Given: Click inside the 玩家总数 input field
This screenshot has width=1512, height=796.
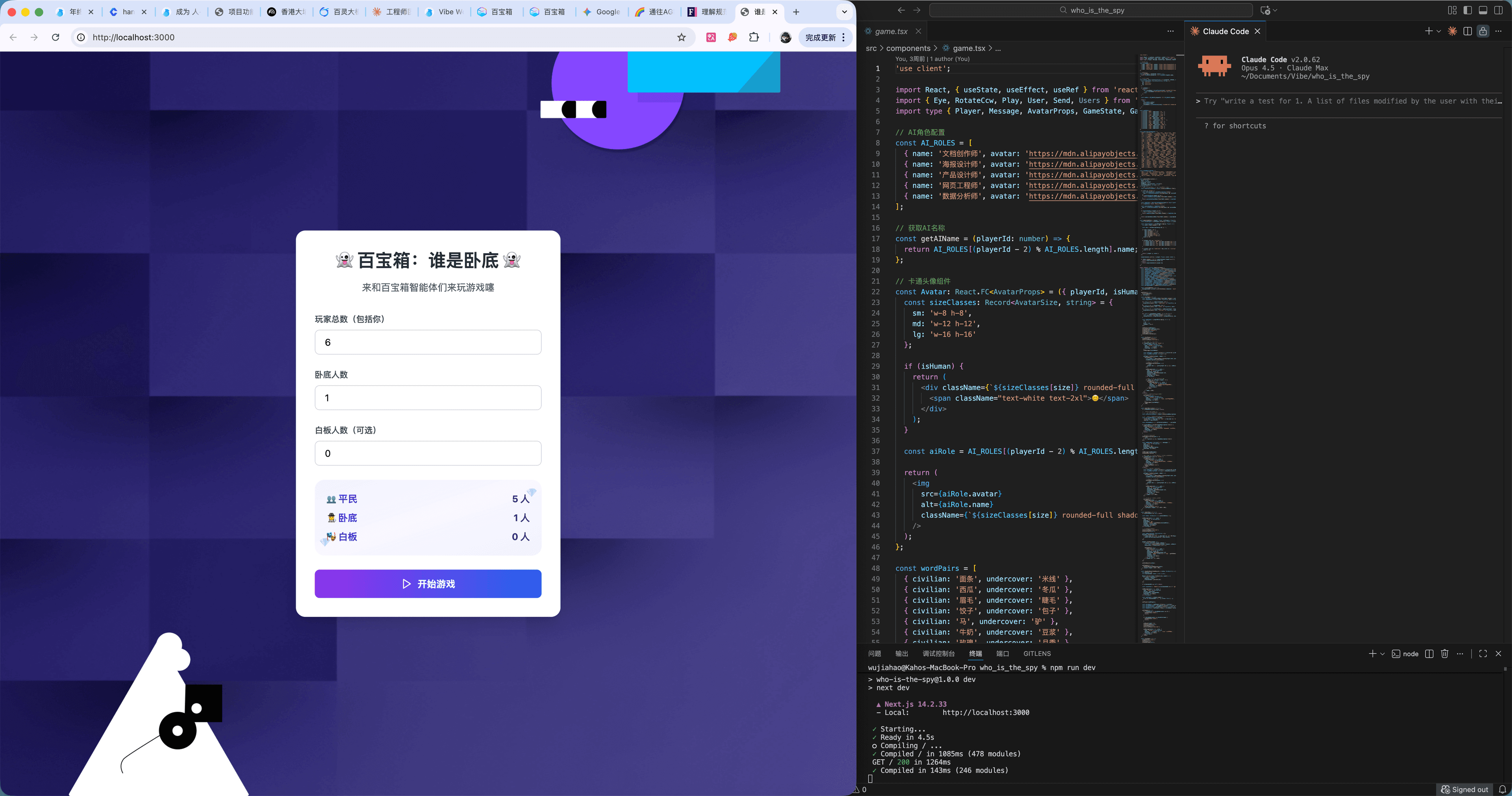Looking at the screenshot, I should [428, 341].
